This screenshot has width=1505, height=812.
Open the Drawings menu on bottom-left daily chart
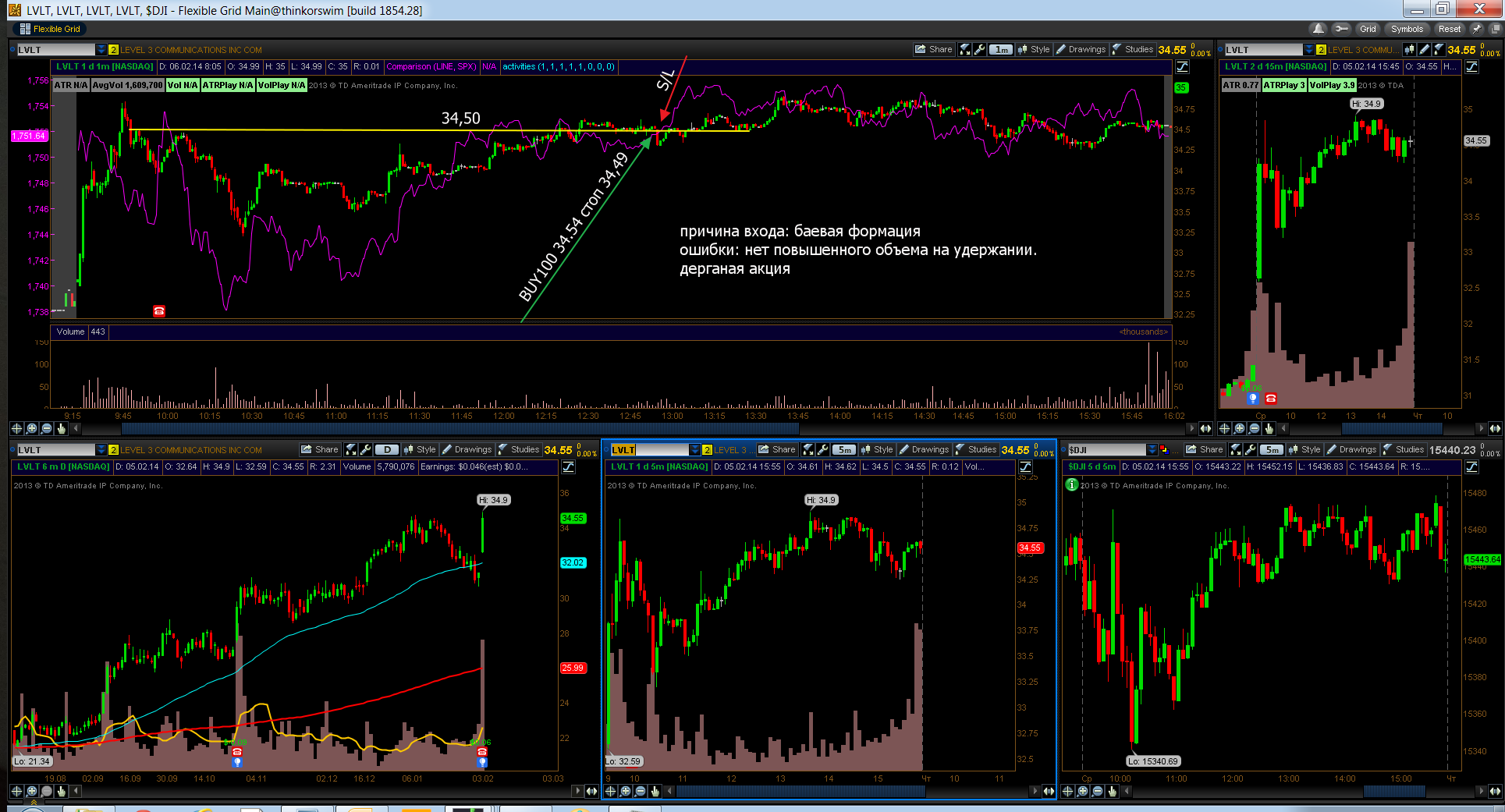(467, 449)
